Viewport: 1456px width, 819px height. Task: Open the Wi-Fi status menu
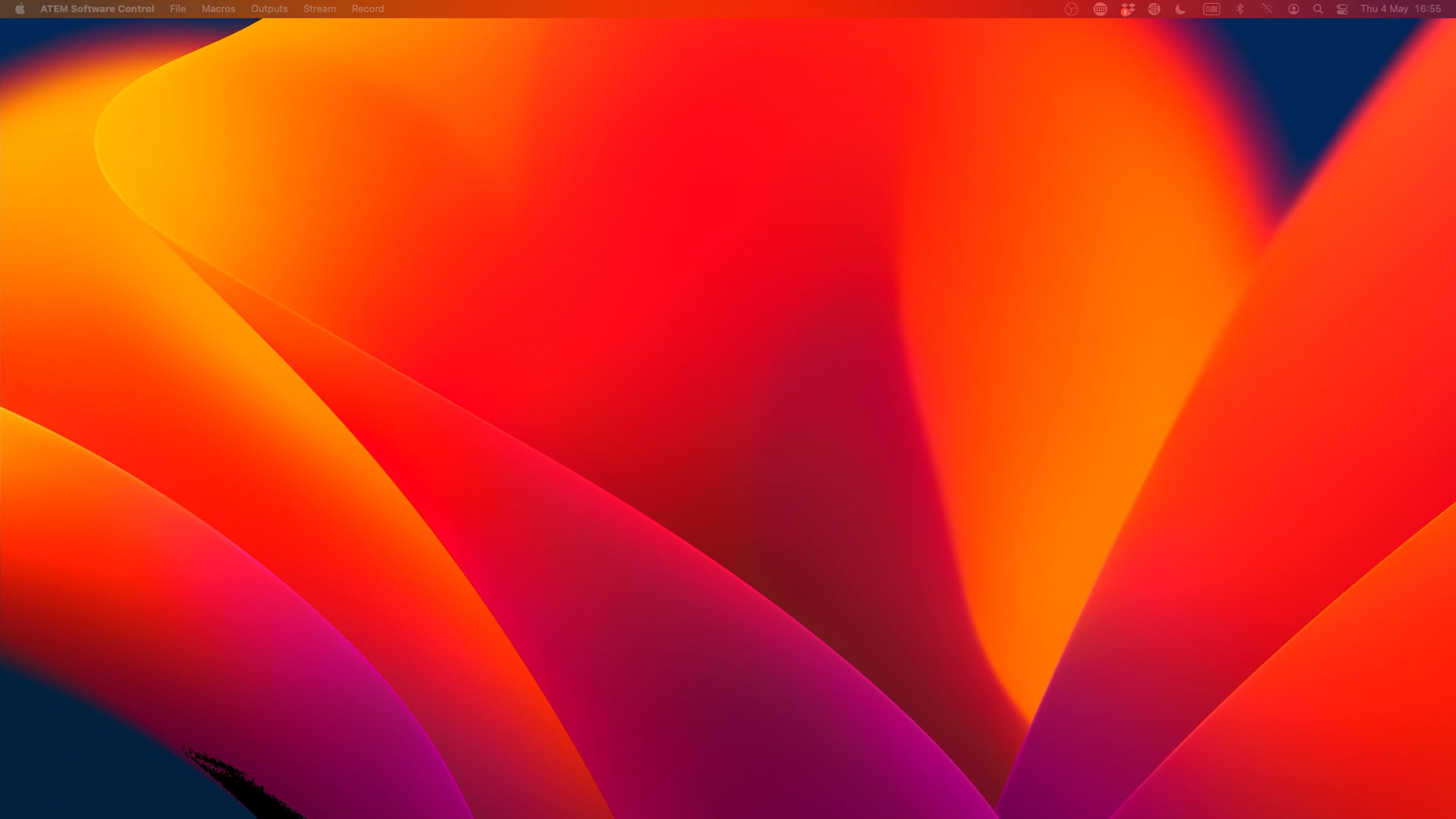click(1267, 9)
